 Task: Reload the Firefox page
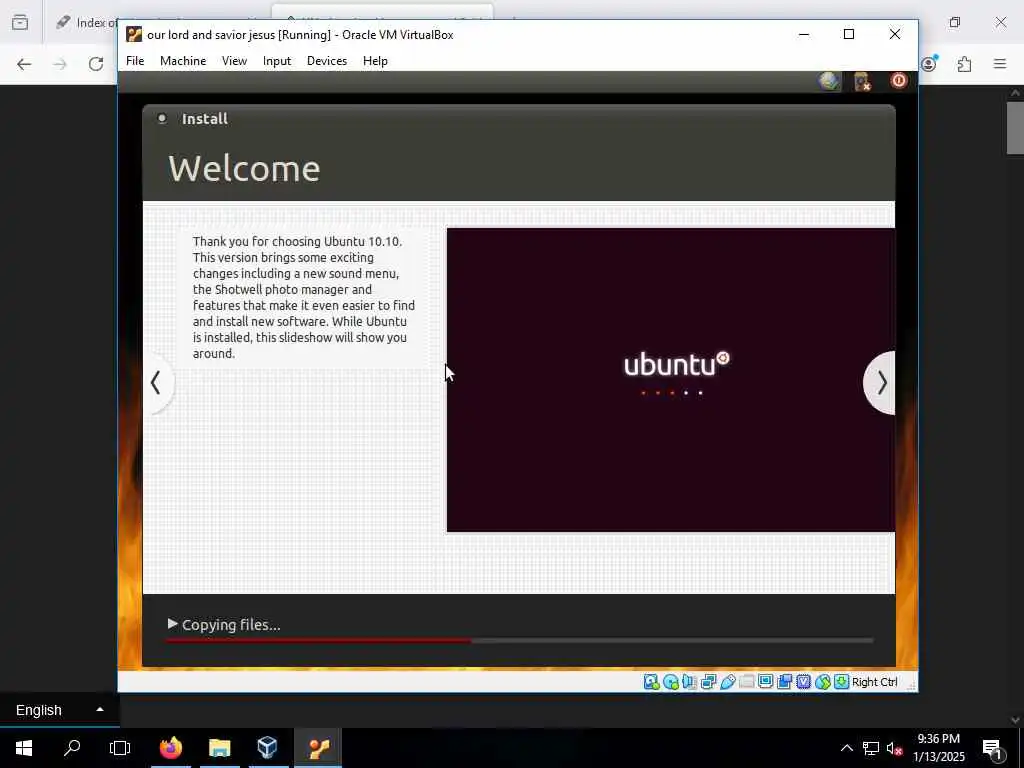(96, 64)
